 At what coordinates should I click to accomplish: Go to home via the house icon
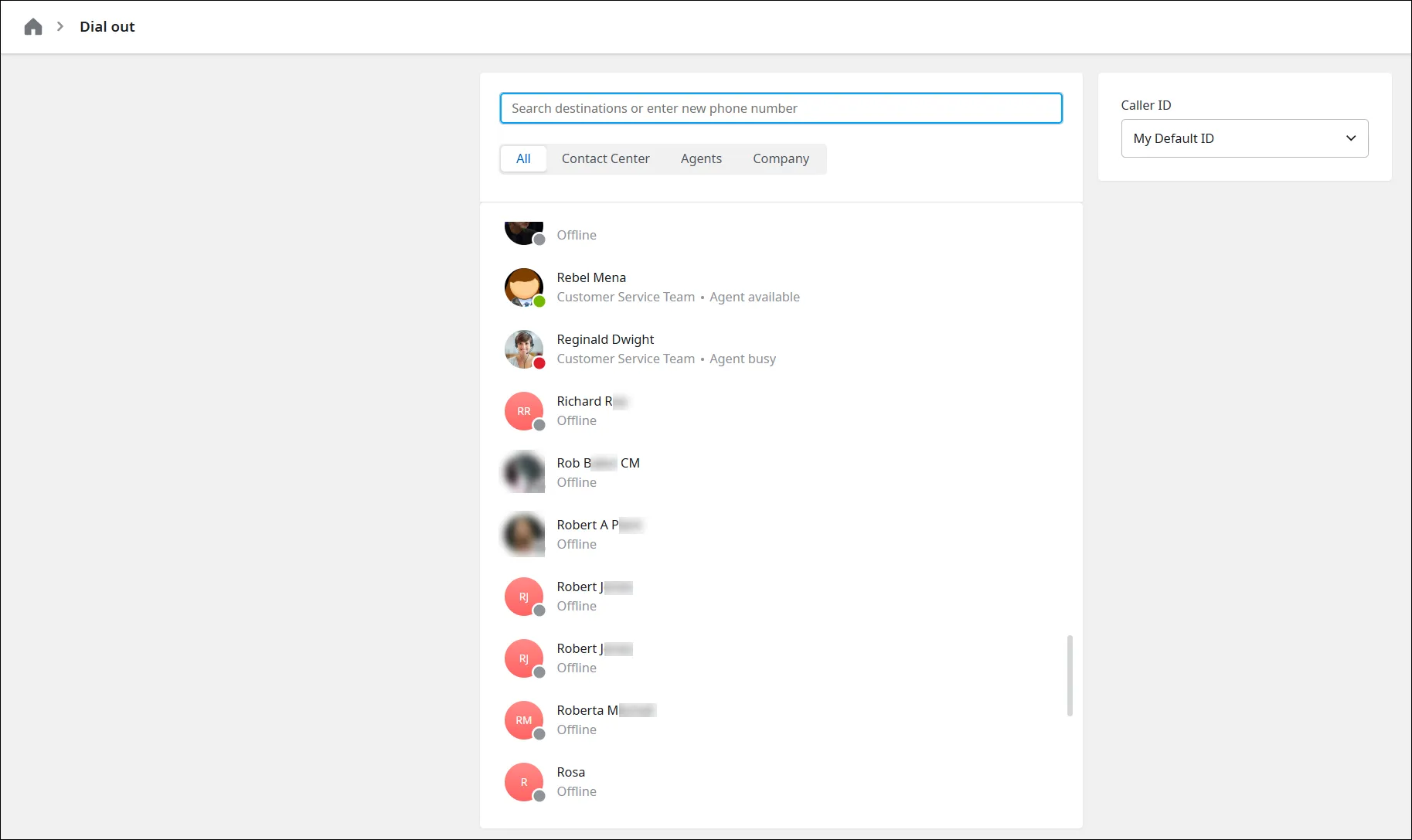[32, 27]
